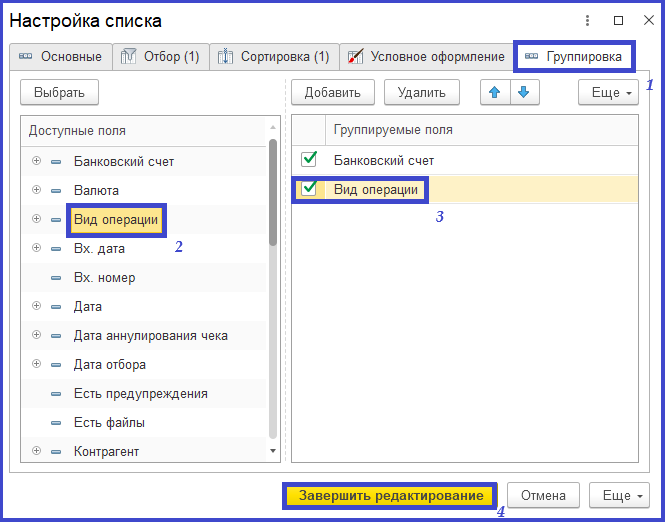Image resolution: width=665 pixels, height=522 pixels.
Task: Click the three-dot menu icon in title bar
Action: coord(589,20)
